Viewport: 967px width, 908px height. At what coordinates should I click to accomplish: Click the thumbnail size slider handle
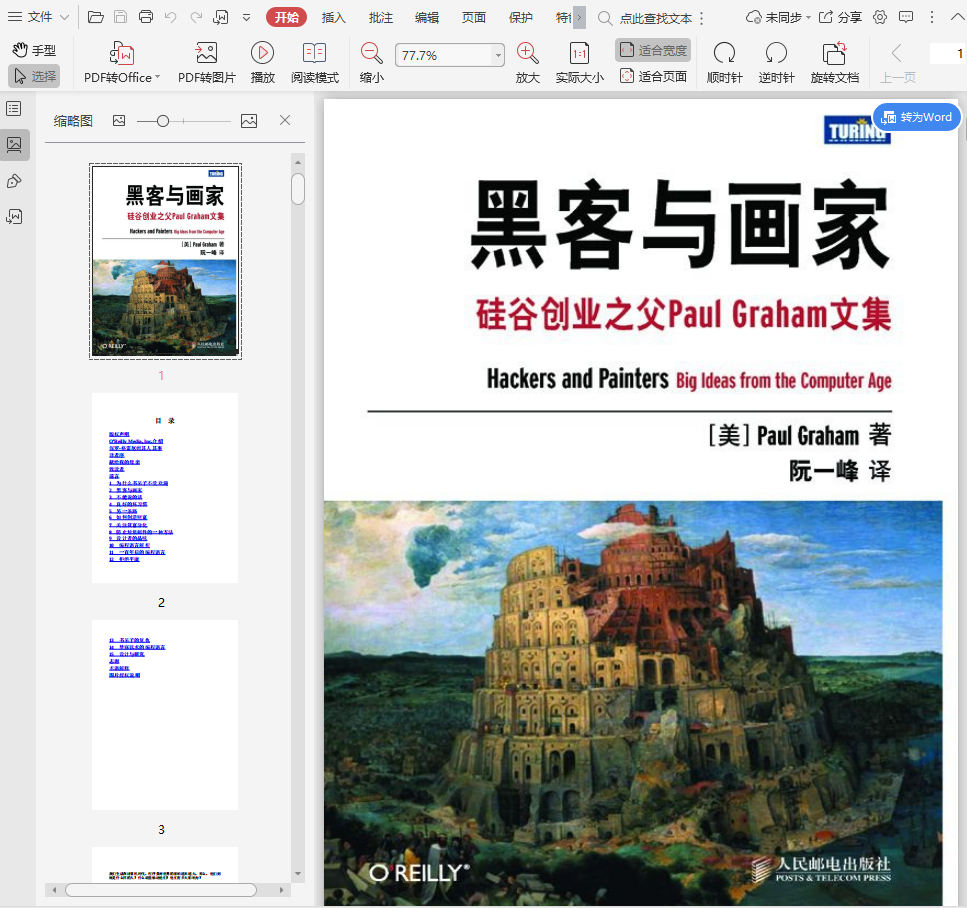click(163, 121)
